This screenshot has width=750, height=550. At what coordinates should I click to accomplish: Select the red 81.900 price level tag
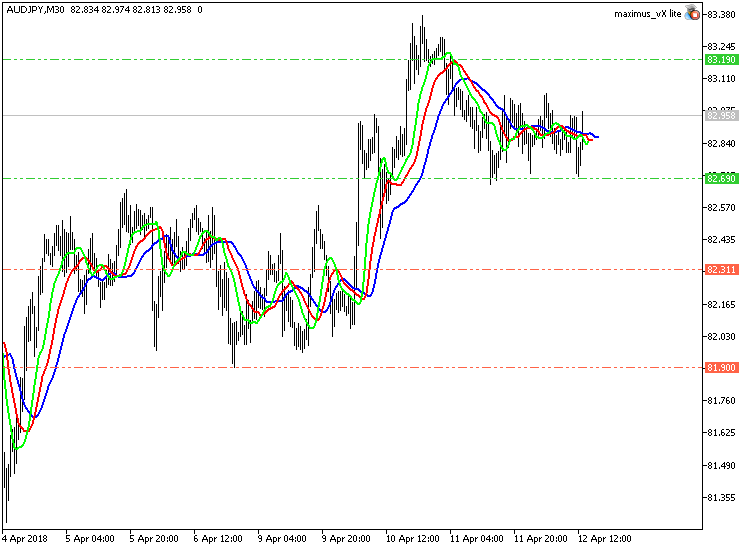(721, 368)
